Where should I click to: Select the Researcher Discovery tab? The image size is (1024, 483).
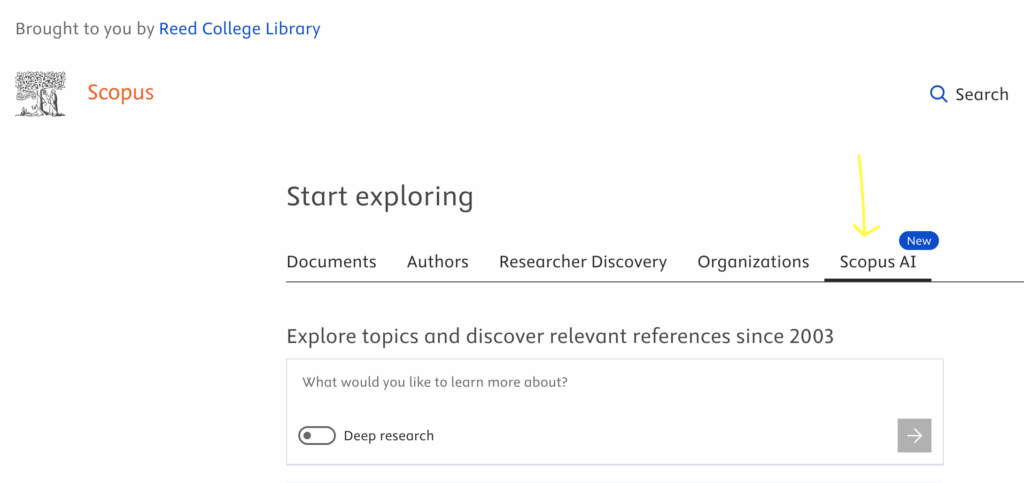pyautogui.click(x=583, y=262)
